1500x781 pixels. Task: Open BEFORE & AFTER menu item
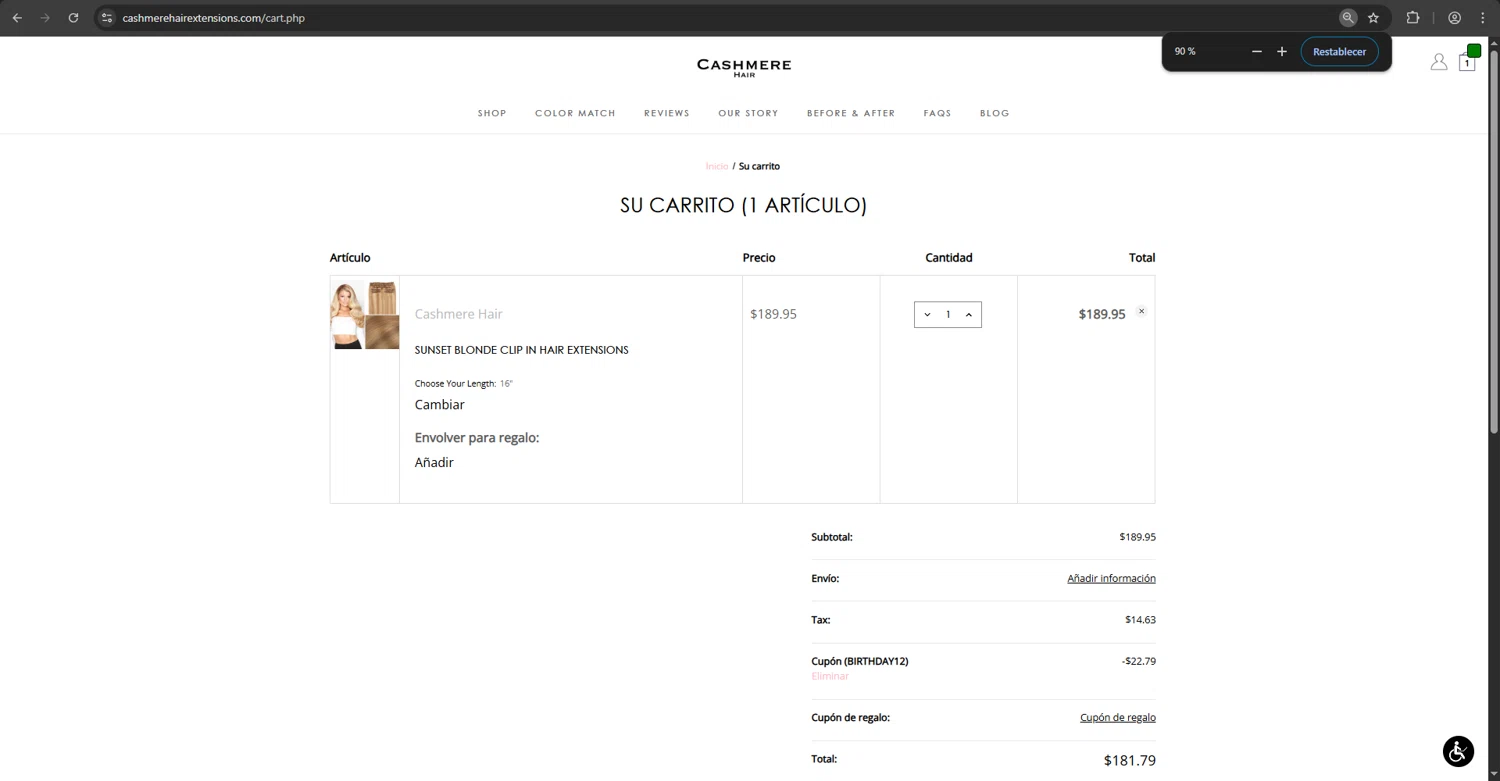pyautogui.click(x=851, y=113)
